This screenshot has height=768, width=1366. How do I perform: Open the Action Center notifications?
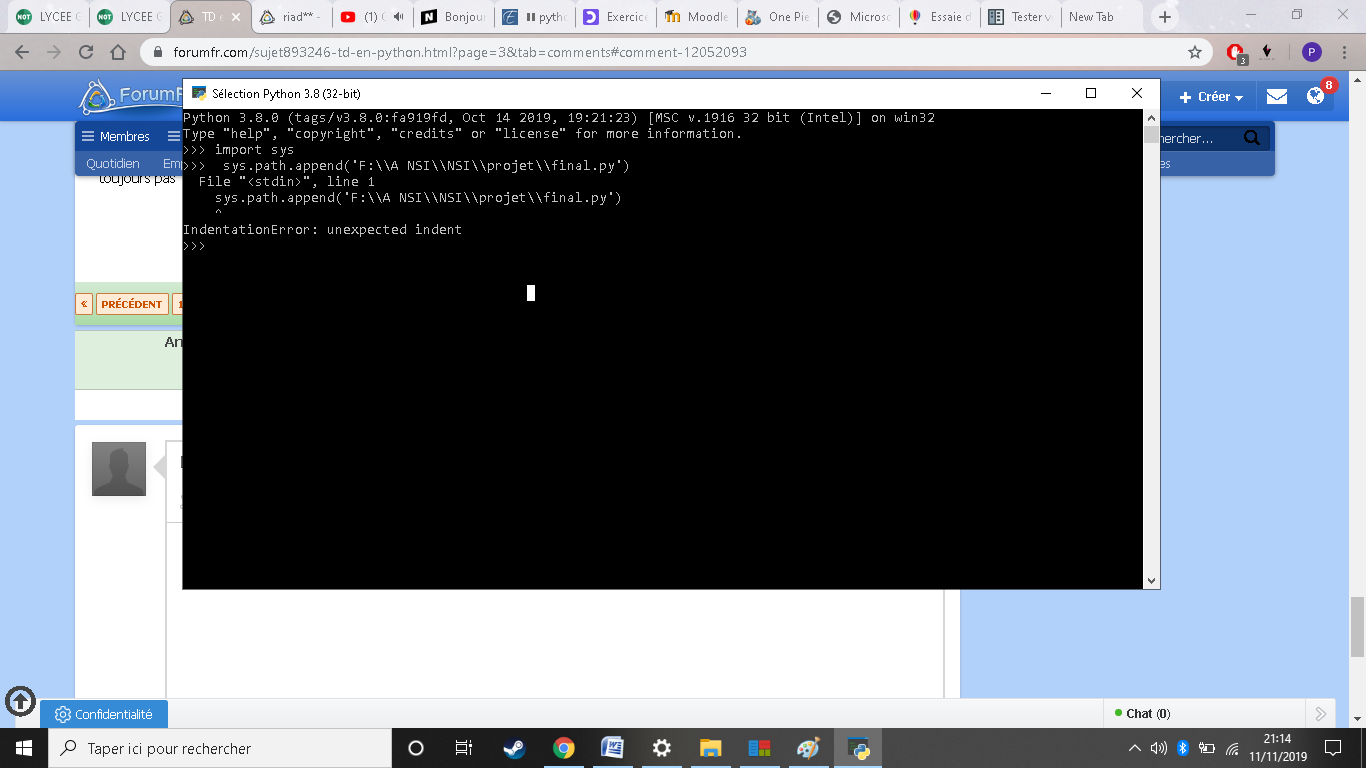click(x=1332, y=748)
